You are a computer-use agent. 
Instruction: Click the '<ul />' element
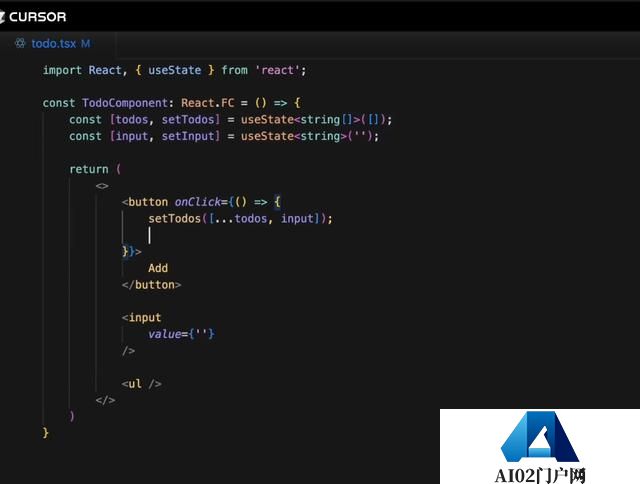point(141,384)
